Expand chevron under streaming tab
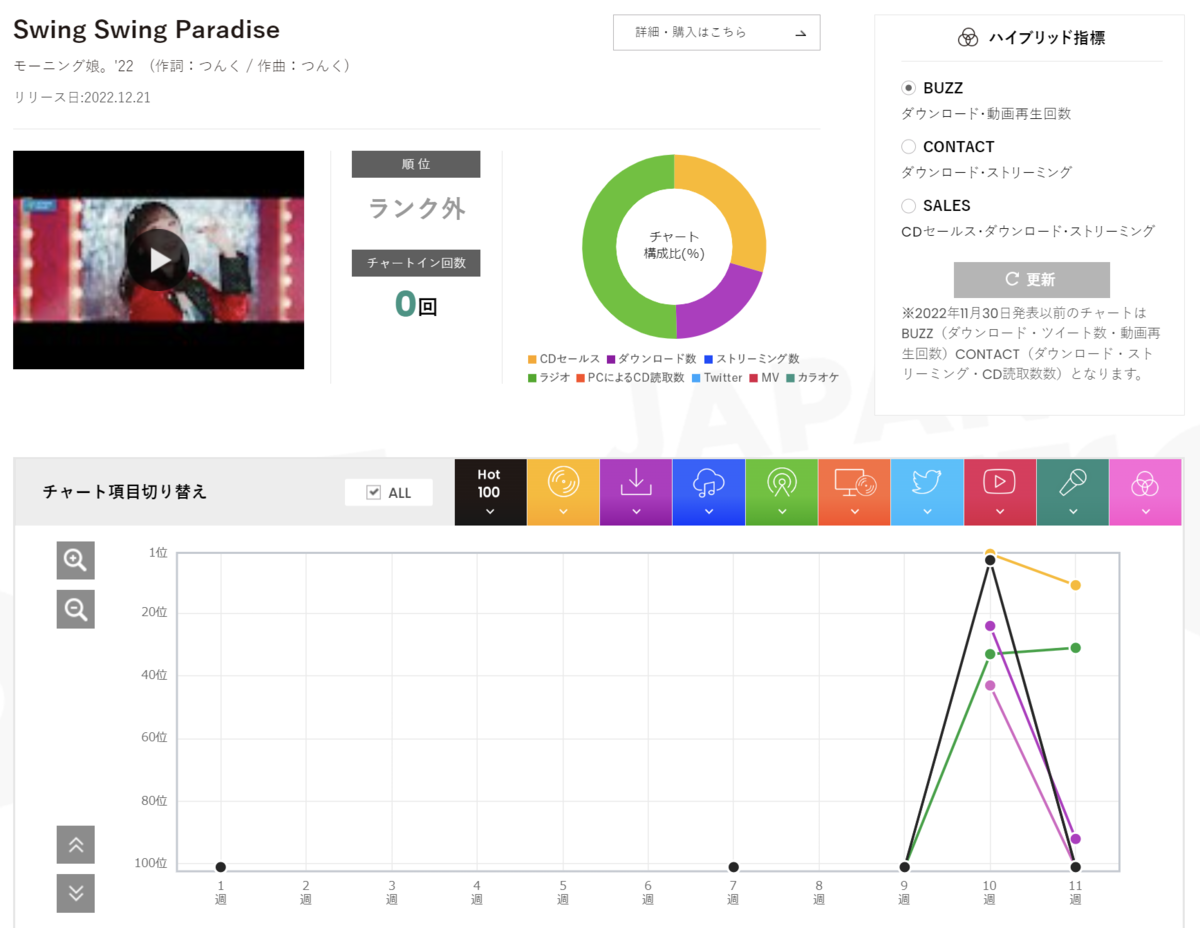The image size is (1200, 928). coord(709,512)
